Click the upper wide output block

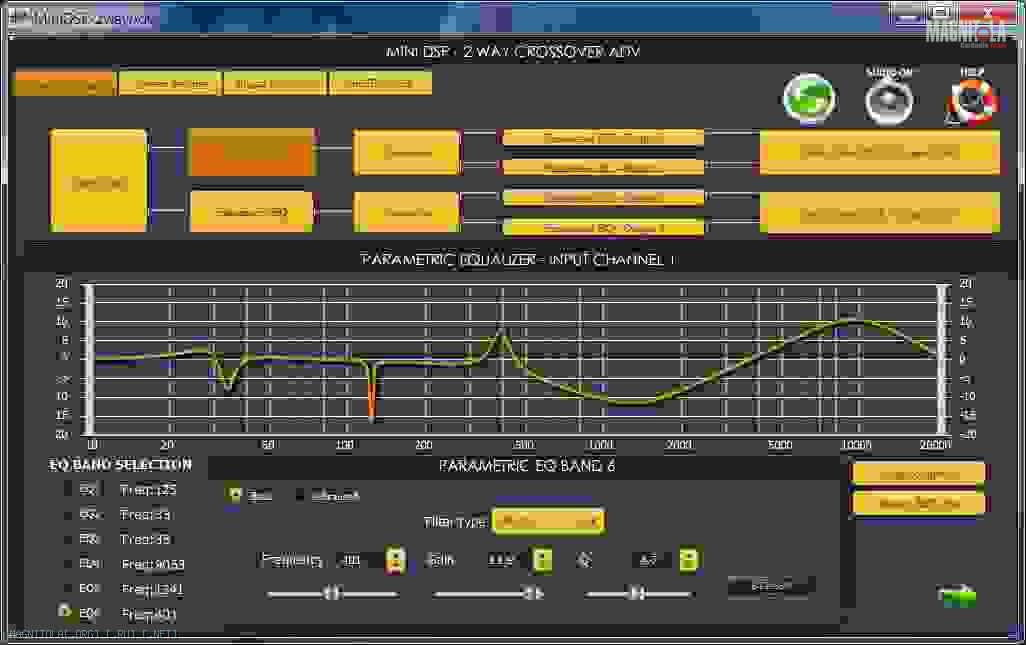point(879,152)
